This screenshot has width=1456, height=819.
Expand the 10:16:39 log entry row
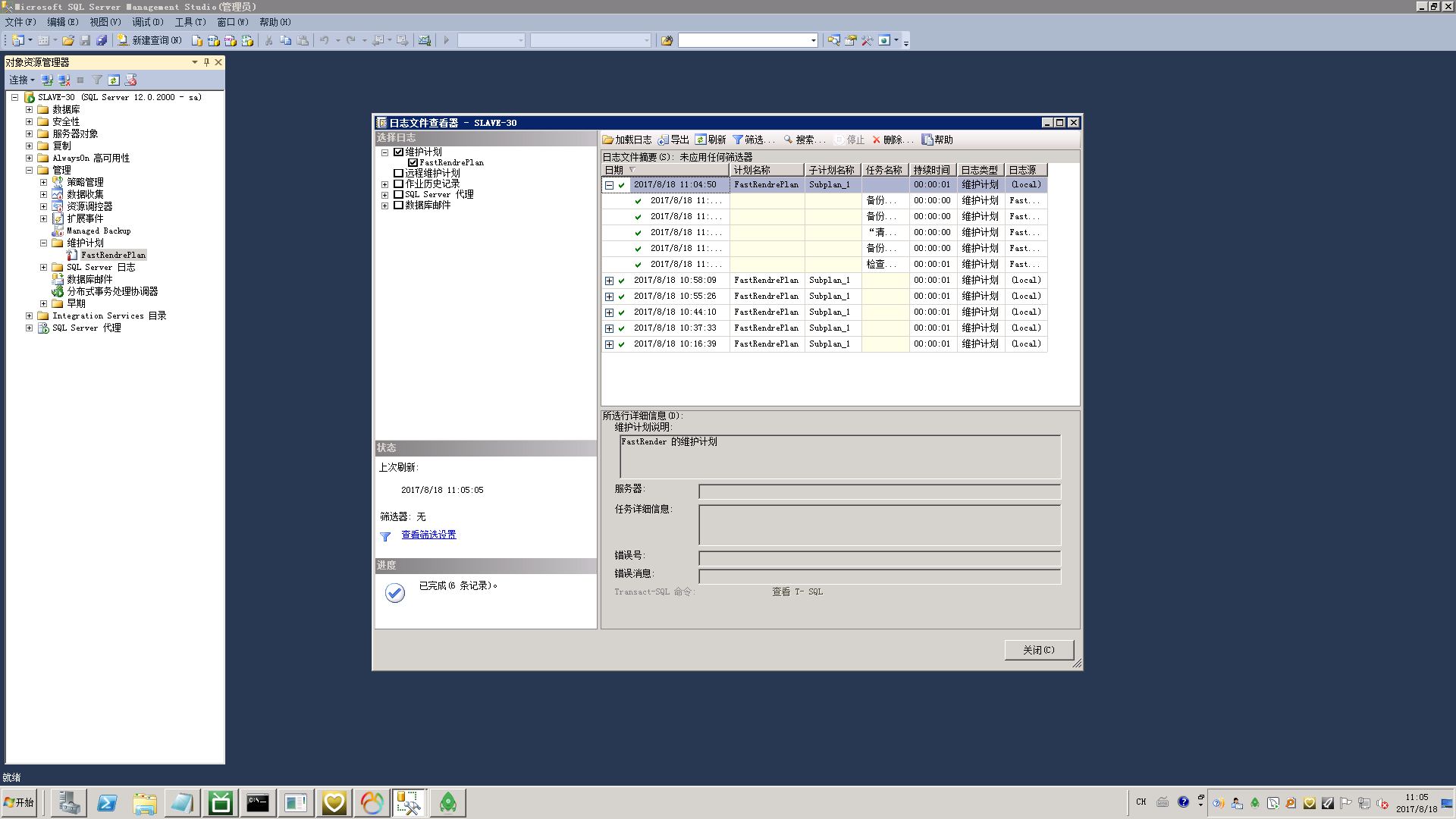[x=609, y=344]
